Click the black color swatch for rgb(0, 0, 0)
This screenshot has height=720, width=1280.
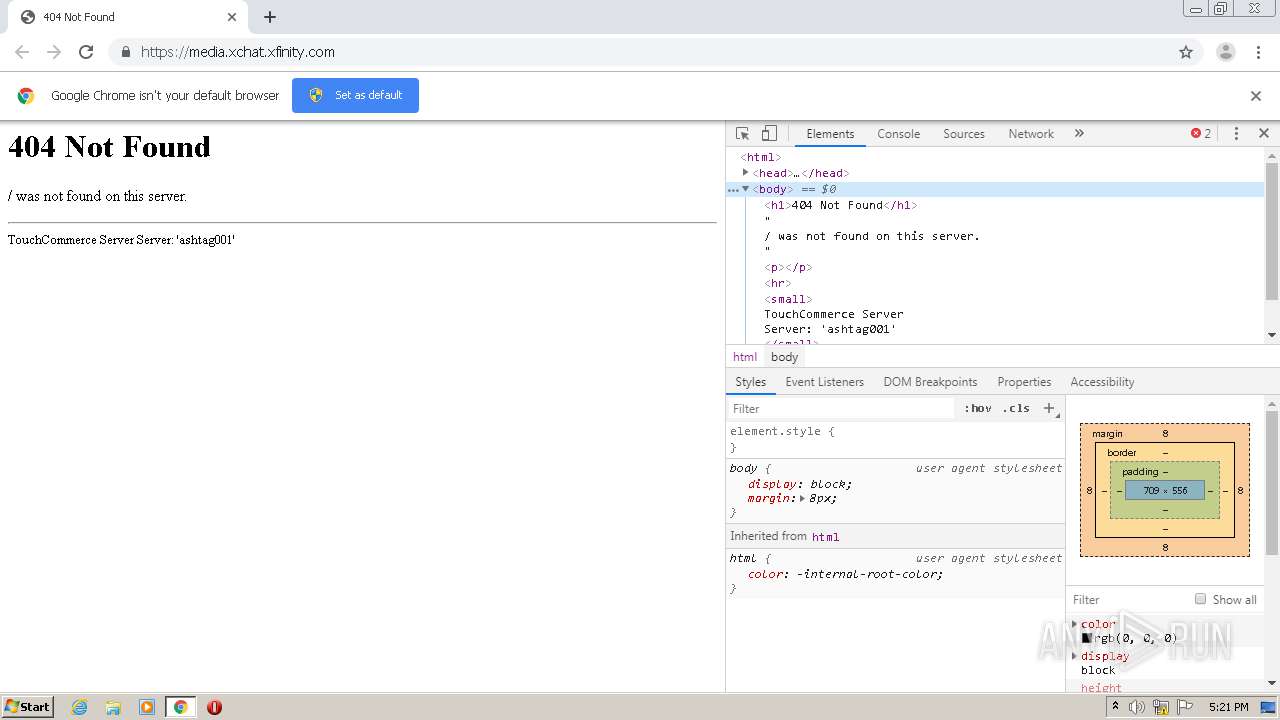1086,638
